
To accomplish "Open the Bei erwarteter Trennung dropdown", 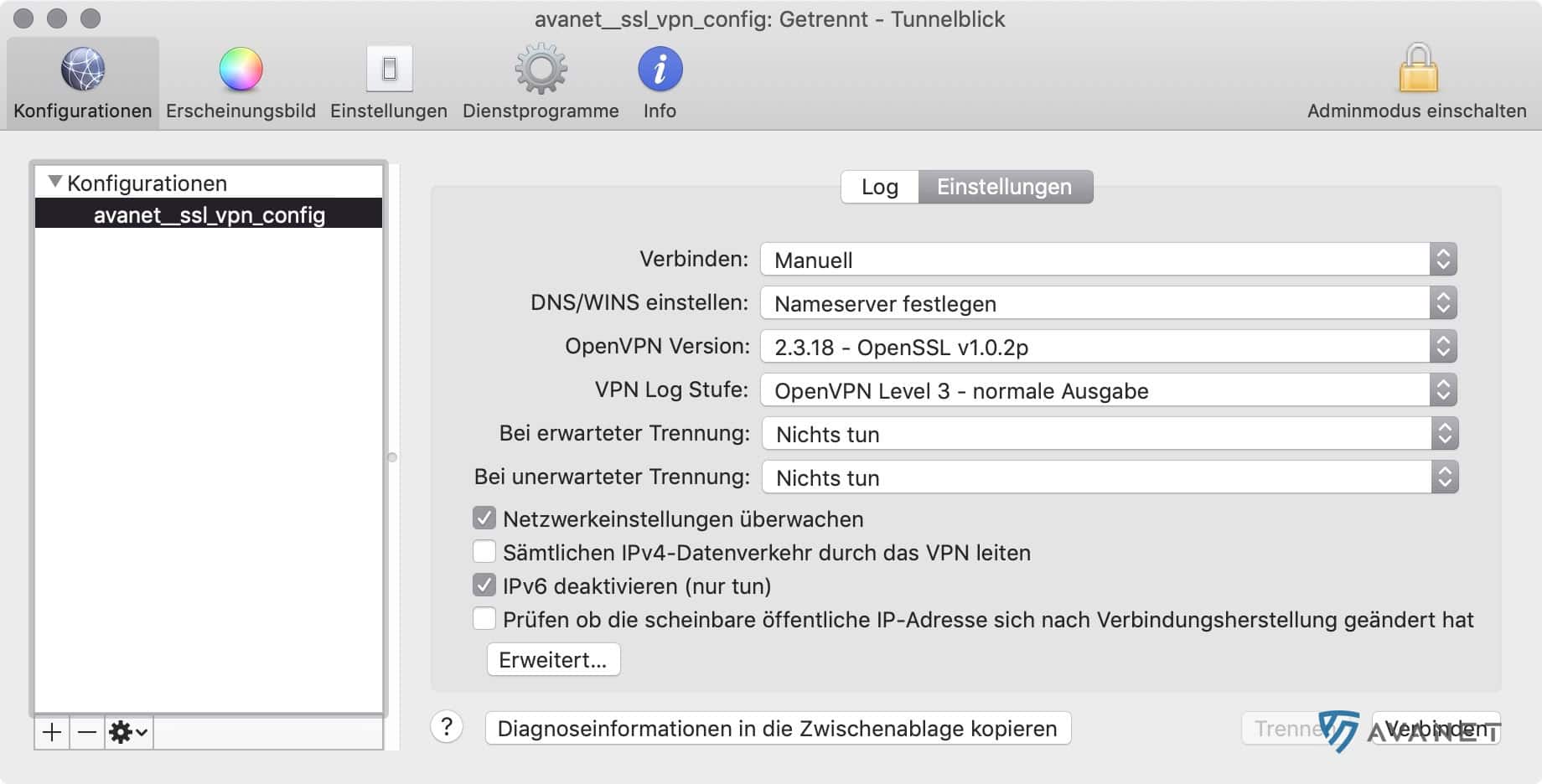I will tap(1110, 434).
